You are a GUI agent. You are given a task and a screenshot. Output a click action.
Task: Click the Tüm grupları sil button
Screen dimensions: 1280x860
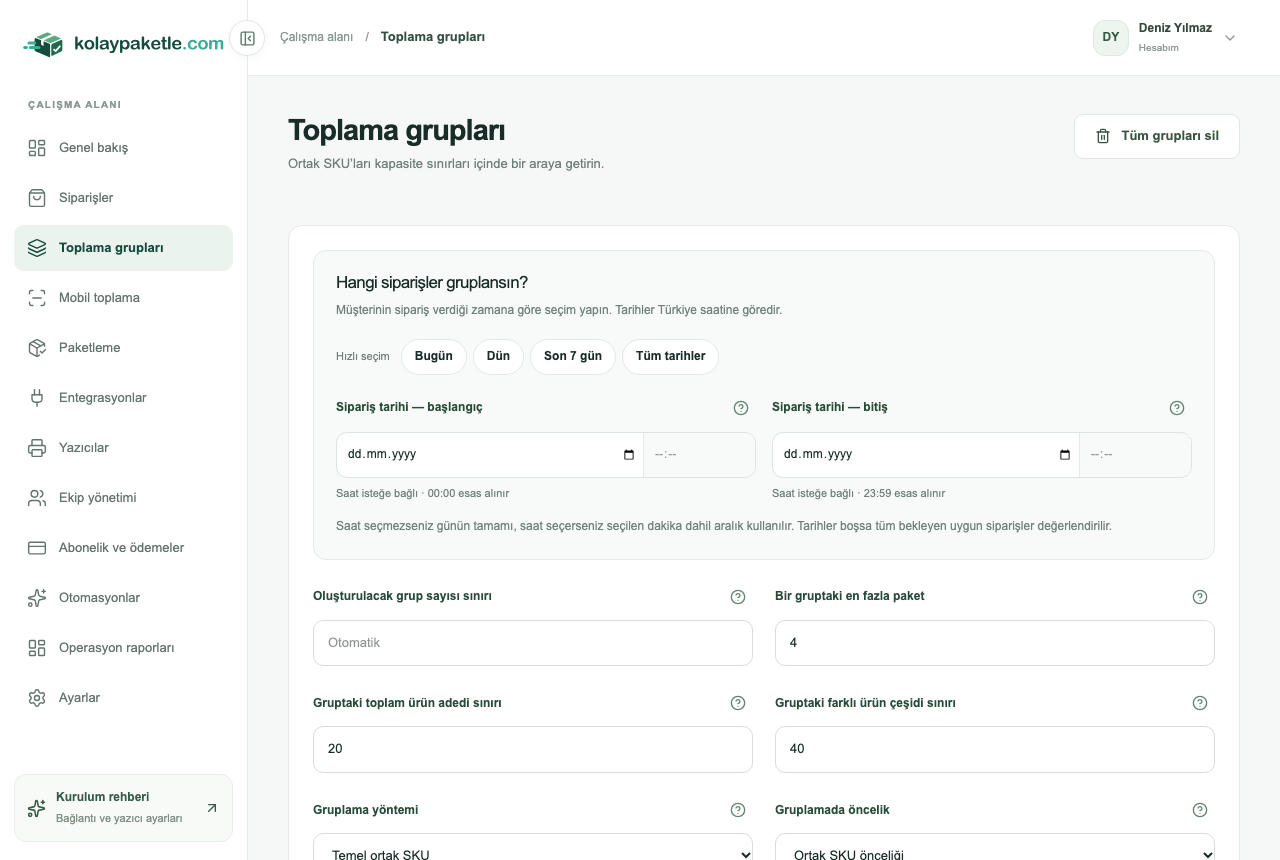[1157, 136]
